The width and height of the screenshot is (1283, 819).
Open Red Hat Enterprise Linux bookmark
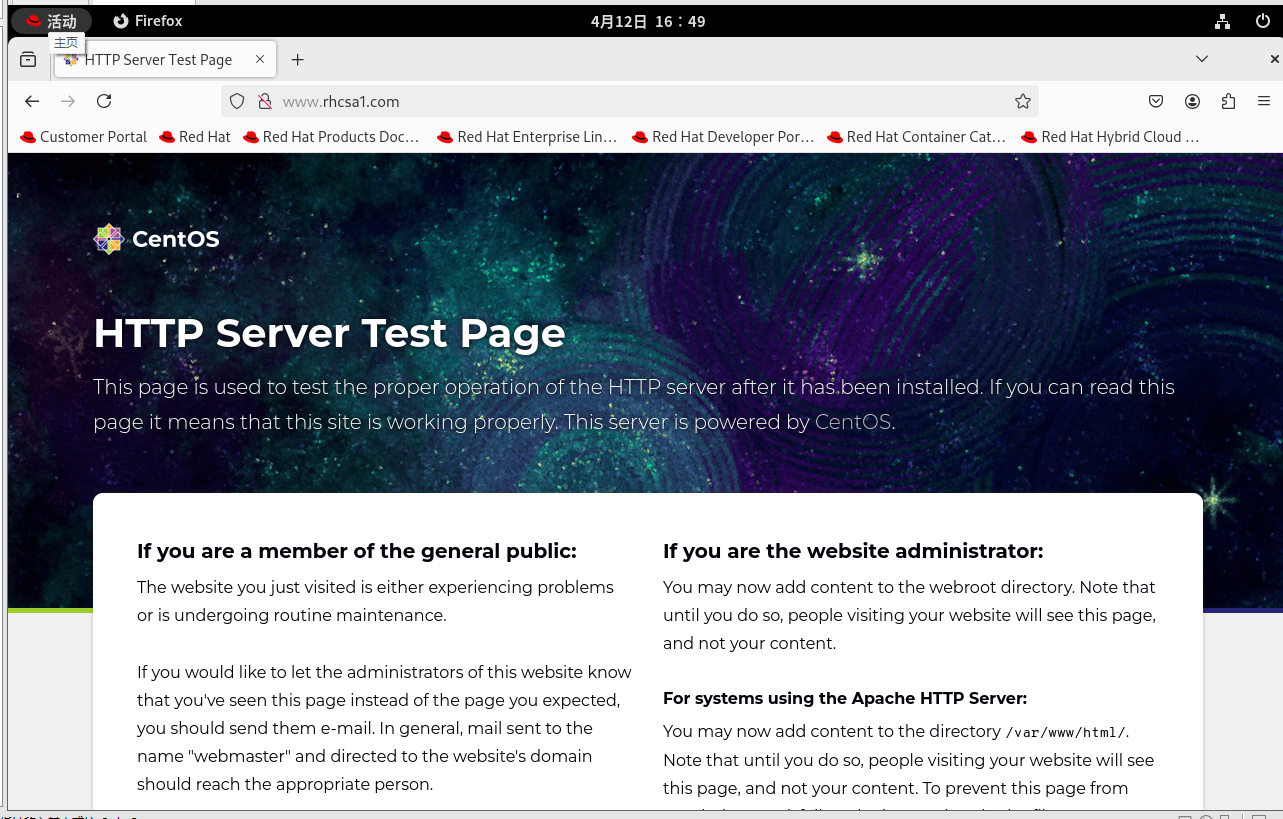[527, 137]
